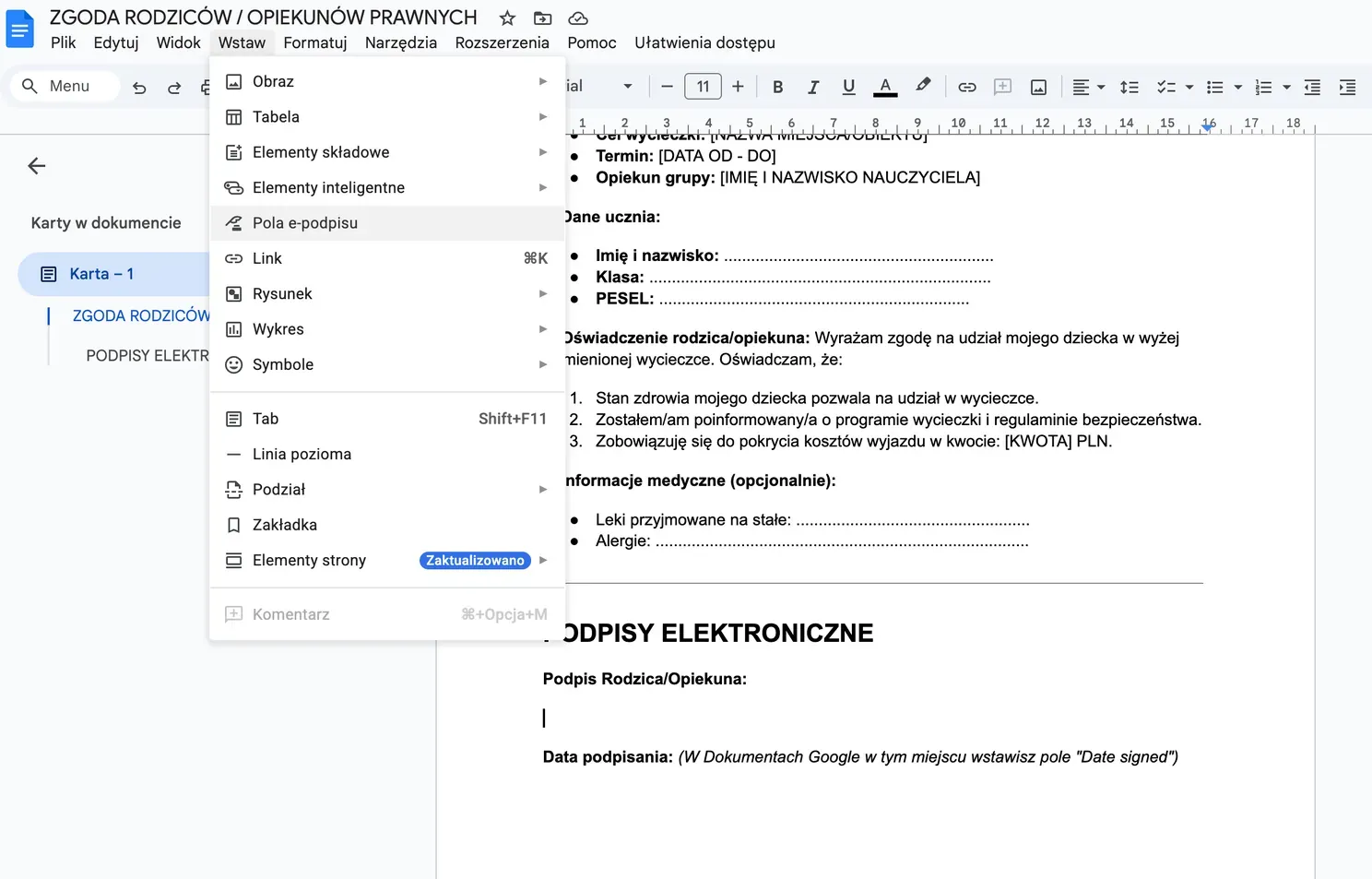The image size is (1372, 879).
Task: Expand the Tabela submenu
Action: click(387, 117)
